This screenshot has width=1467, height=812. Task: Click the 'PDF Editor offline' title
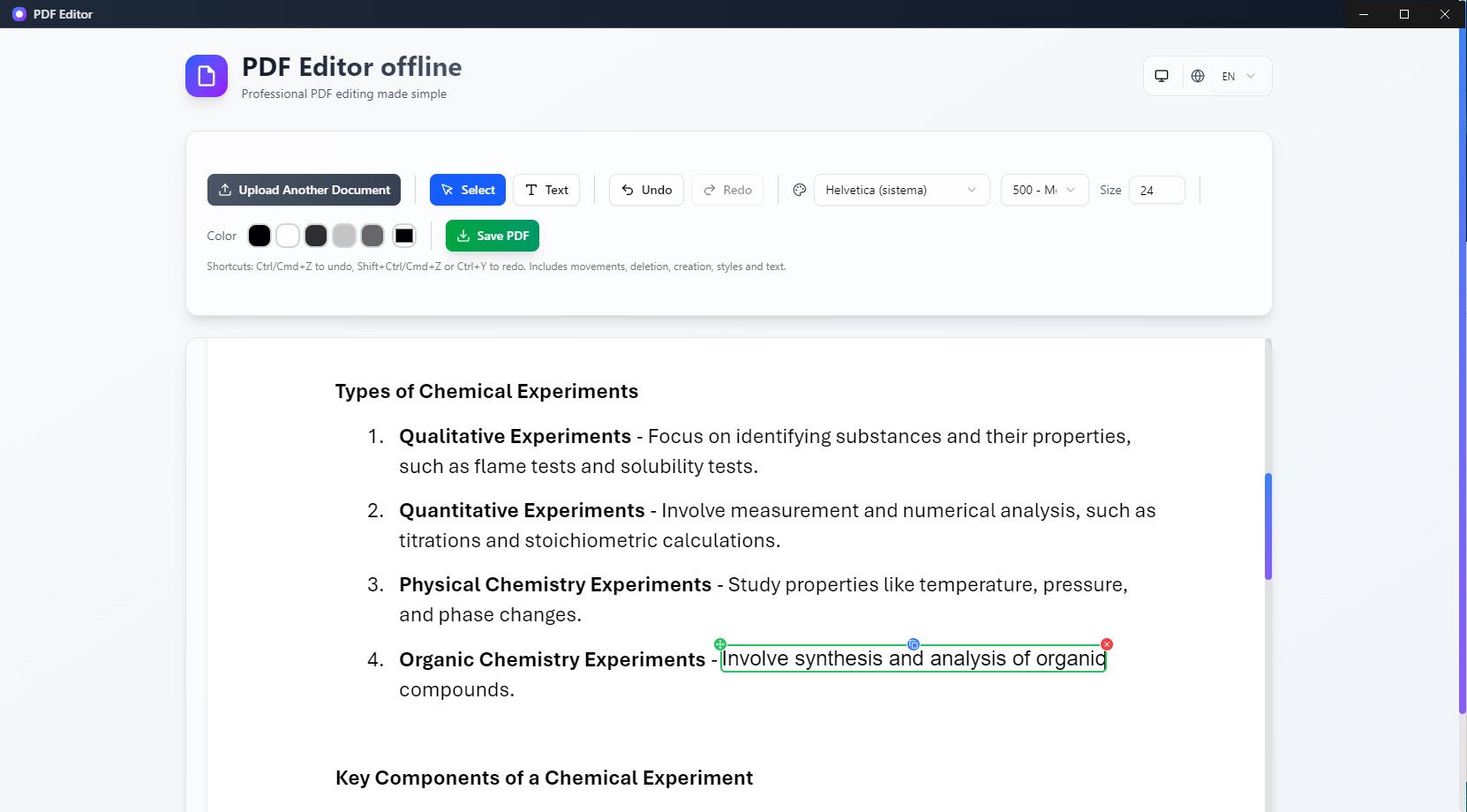[x=351, y=67]
